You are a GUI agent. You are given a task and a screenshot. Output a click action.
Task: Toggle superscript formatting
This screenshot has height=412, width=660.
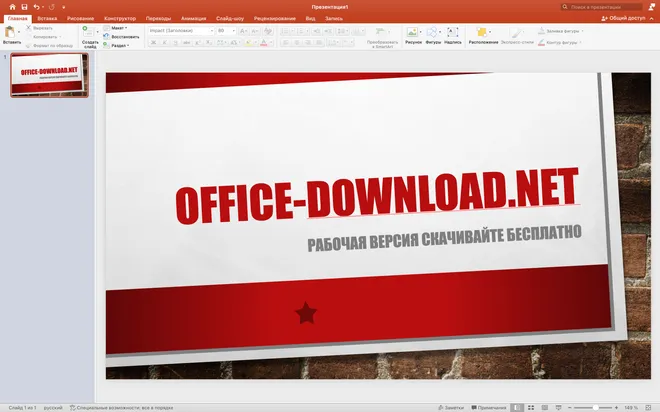tap(198, 43)
